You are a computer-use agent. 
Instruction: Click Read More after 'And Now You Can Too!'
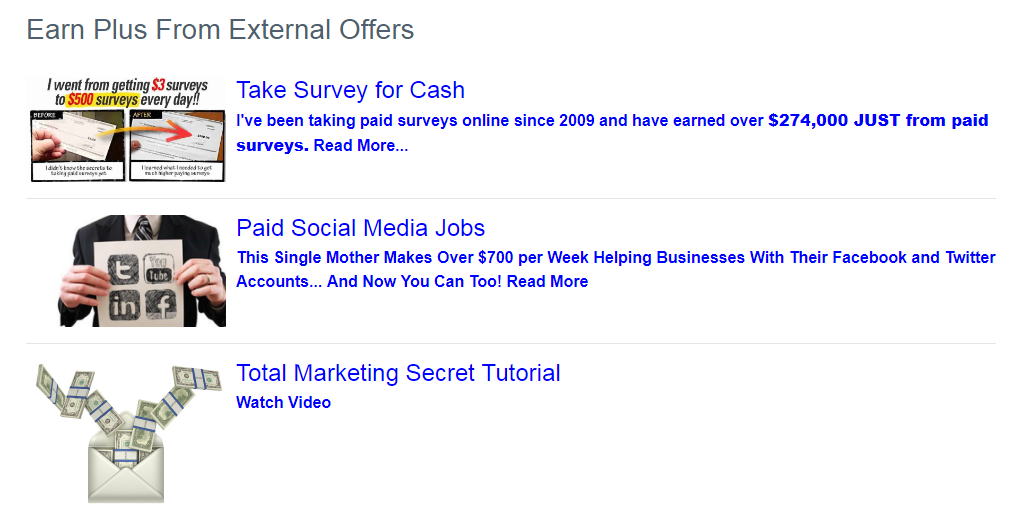point(548,281)
